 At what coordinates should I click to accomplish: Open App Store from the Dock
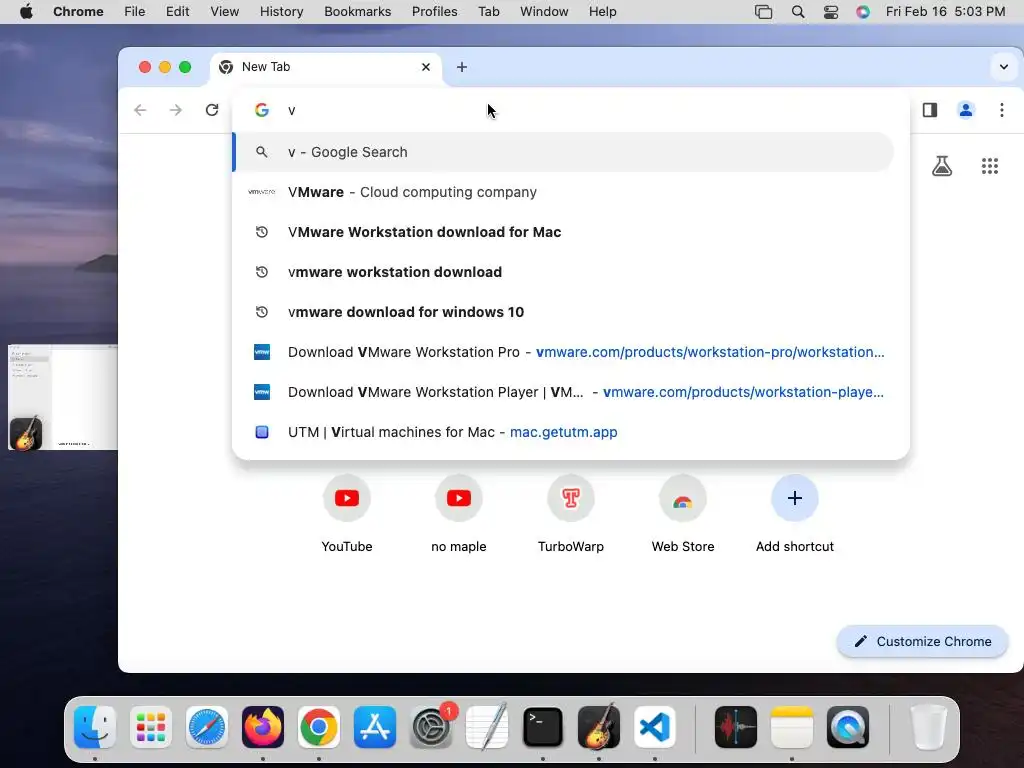tap(375, 727)
